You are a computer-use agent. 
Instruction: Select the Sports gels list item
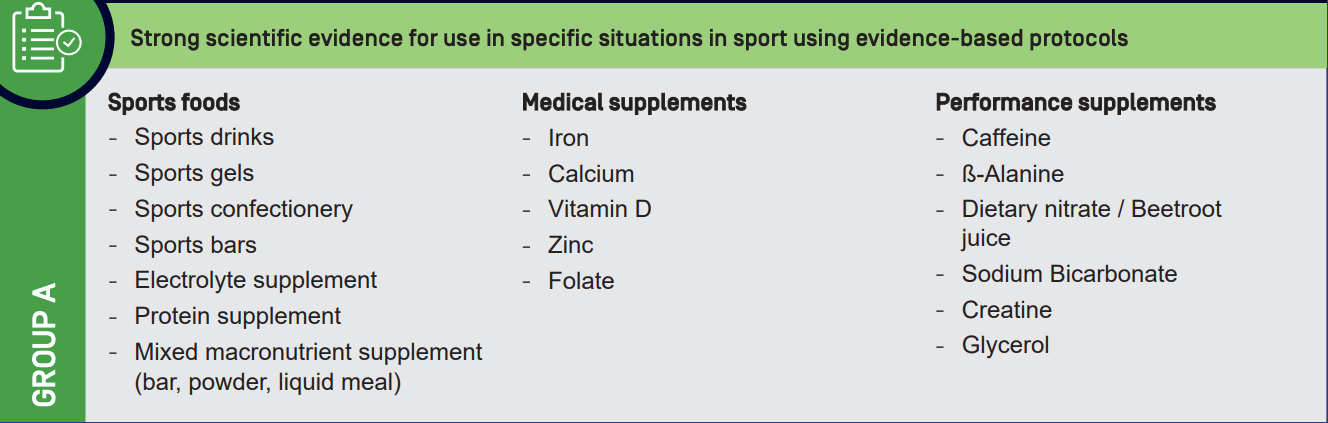click(194, 173)
